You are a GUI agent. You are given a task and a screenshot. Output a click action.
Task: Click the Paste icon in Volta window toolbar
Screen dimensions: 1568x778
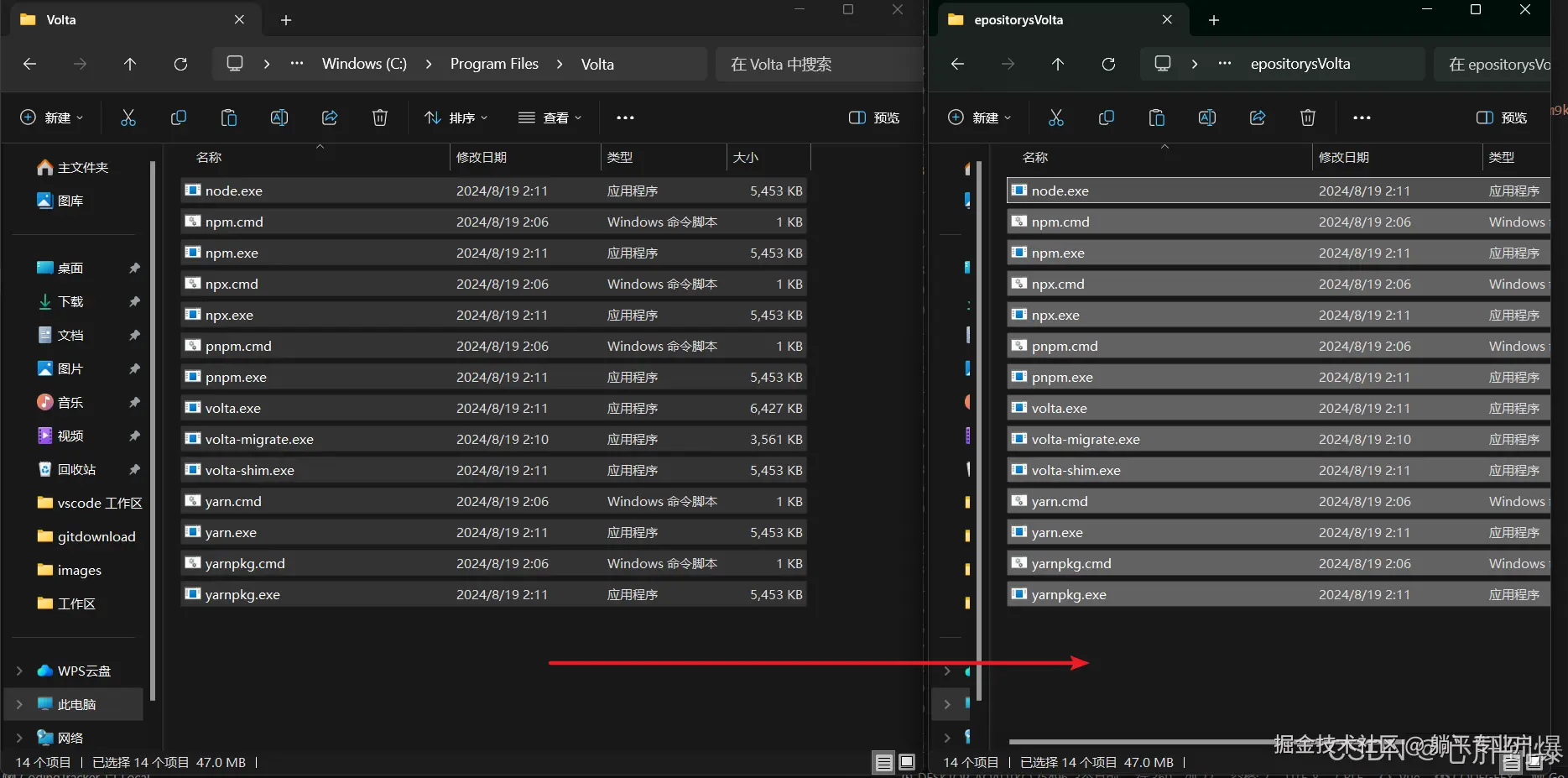click(x=229, y=117)
